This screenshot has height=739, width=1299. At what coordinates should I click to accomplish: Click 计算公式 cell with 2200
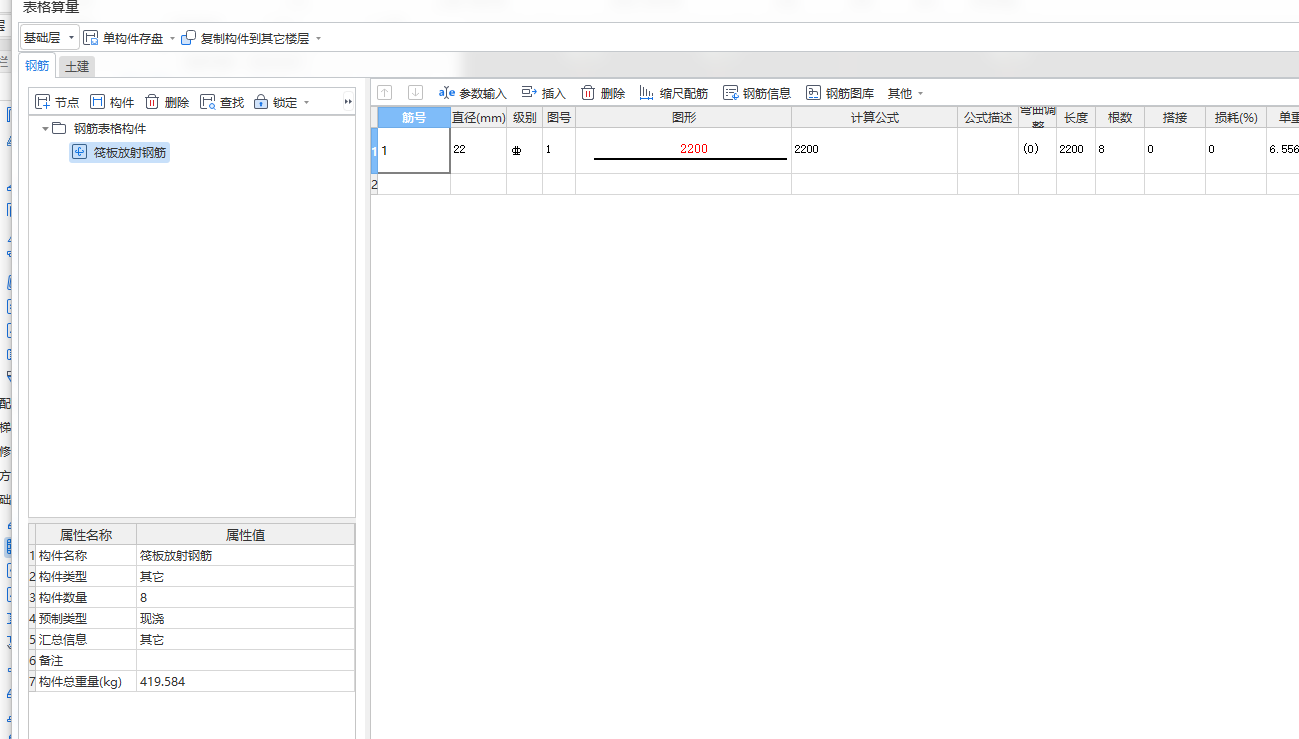coord(875,150)
